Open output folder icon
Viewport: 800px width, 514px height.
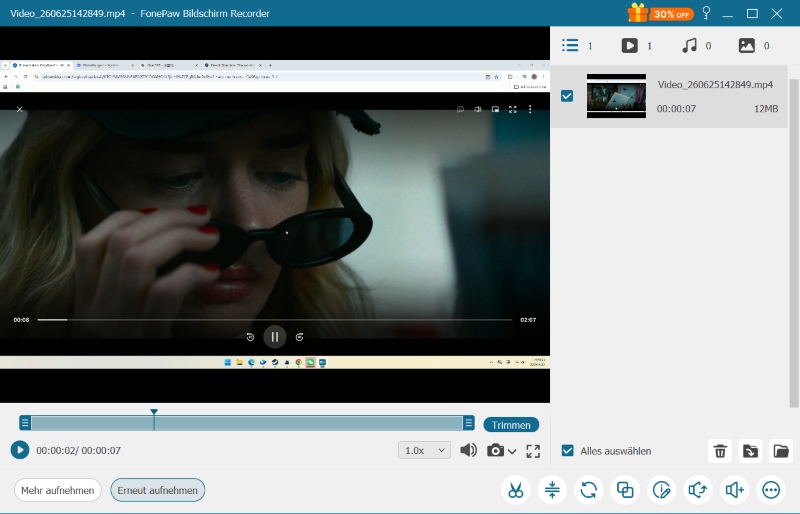(781, 451)
